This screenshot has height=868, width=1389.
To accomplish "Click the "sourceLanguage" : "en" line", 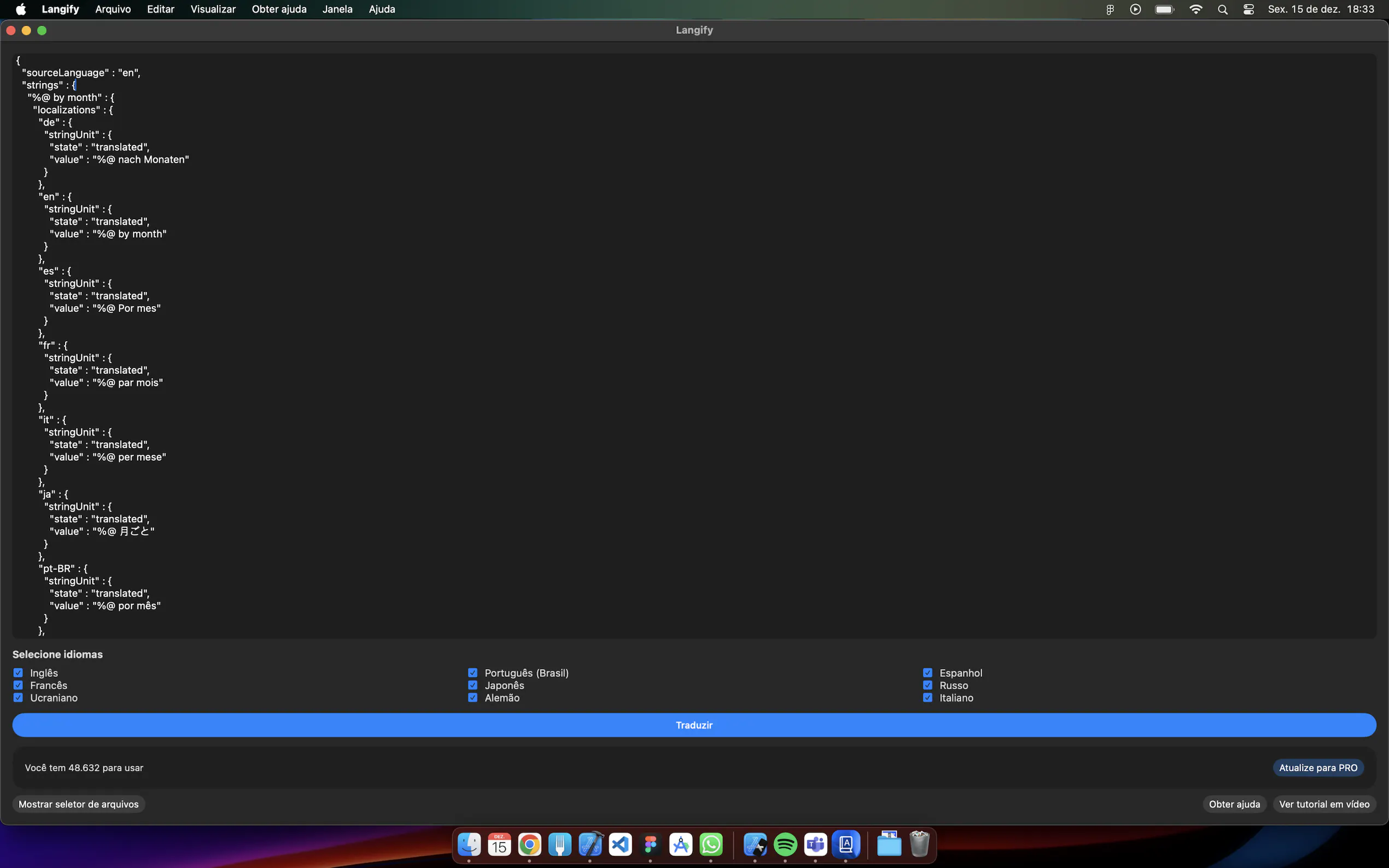I will point(81,73).
